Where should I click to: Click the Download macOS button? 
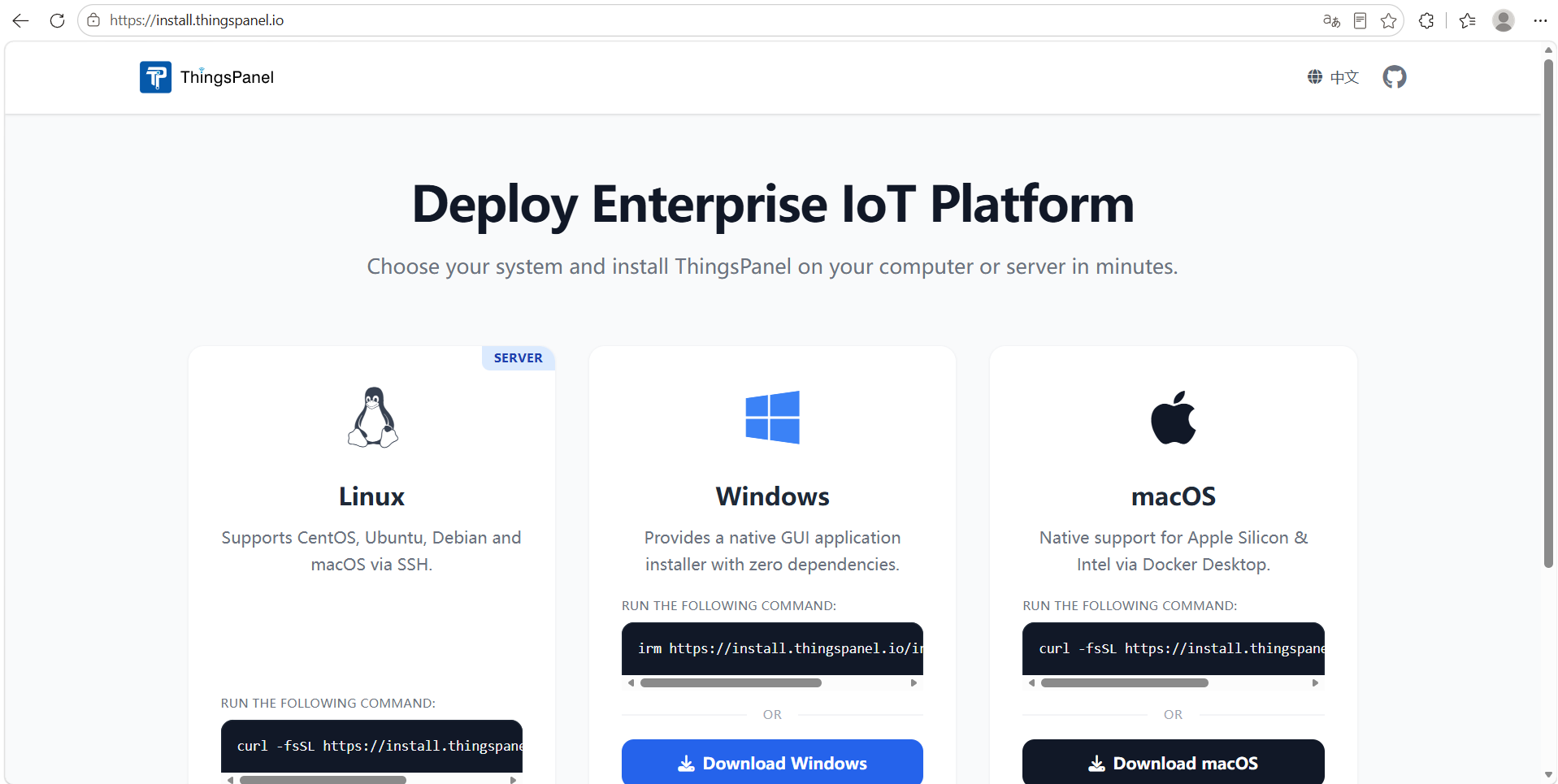pos(1174,762)
